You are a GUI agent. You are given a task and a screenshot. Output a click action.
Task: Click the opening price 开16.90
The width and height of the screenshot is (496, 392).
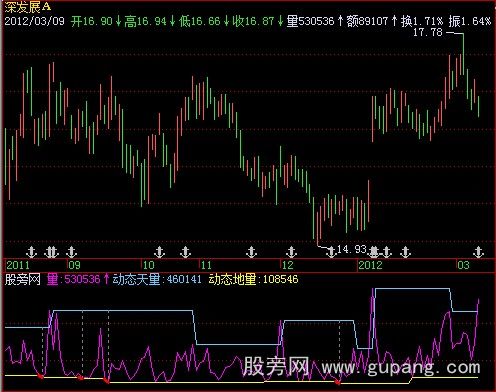(x=92, y=21)
